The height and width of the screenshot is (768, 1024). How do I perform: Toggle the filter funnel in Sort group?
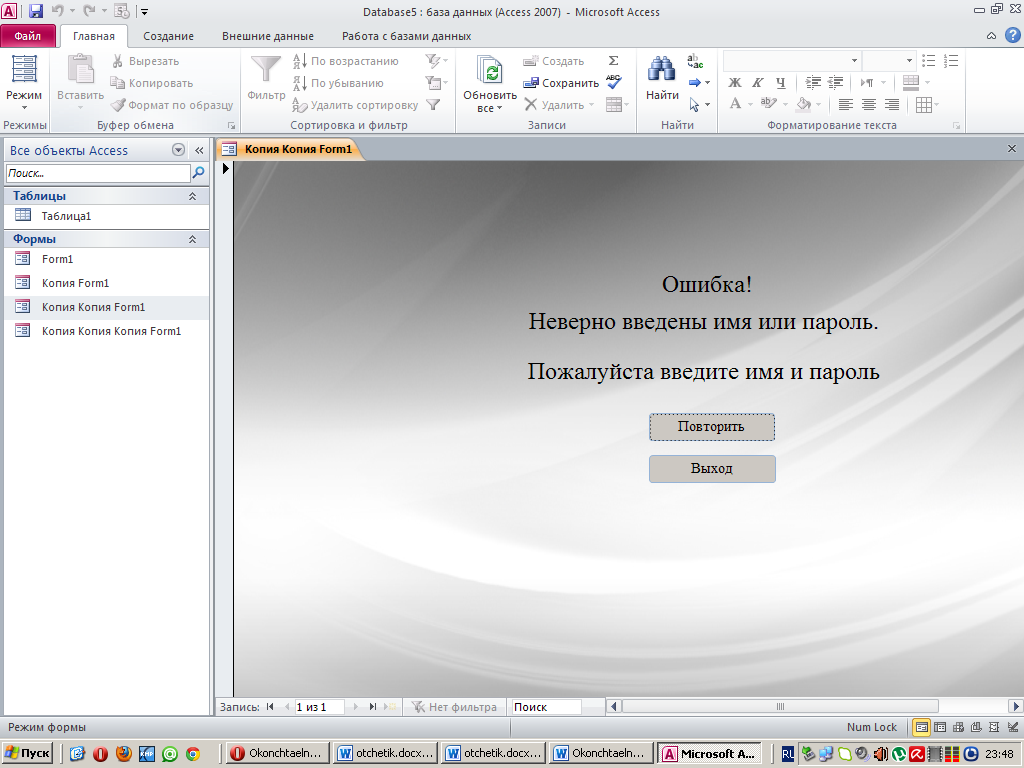pos(433,104)
